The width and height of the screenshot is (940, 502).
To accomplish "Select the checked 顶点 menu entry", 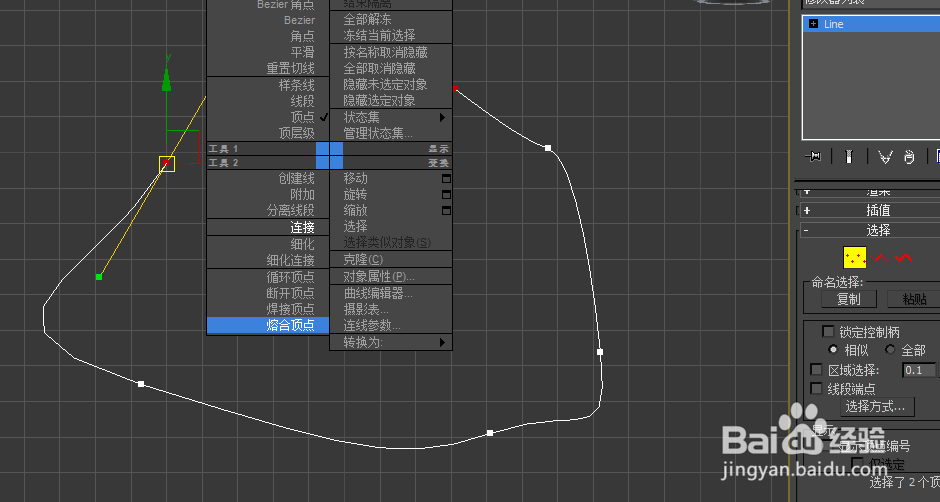I will 268,117.
